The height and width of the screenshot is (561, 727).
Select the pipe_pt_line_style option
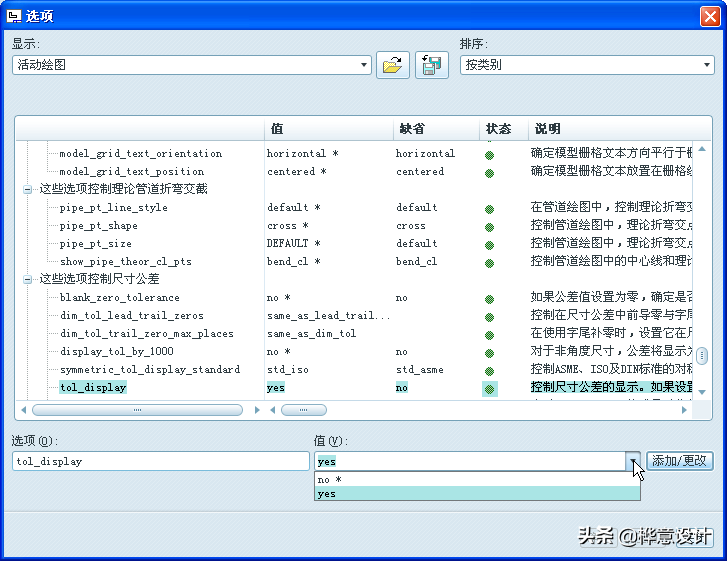point(114,208)
